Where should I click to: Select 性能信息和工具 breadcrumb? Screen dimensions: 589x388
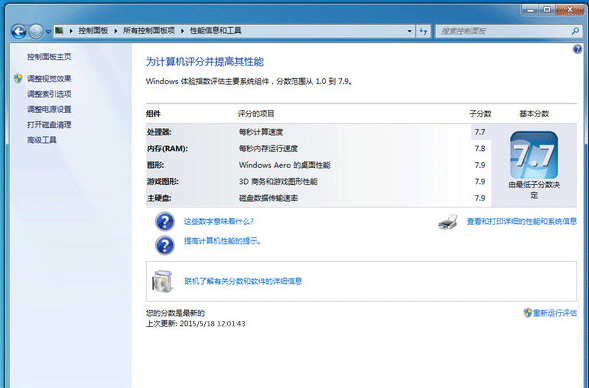(x=216, y=31)
